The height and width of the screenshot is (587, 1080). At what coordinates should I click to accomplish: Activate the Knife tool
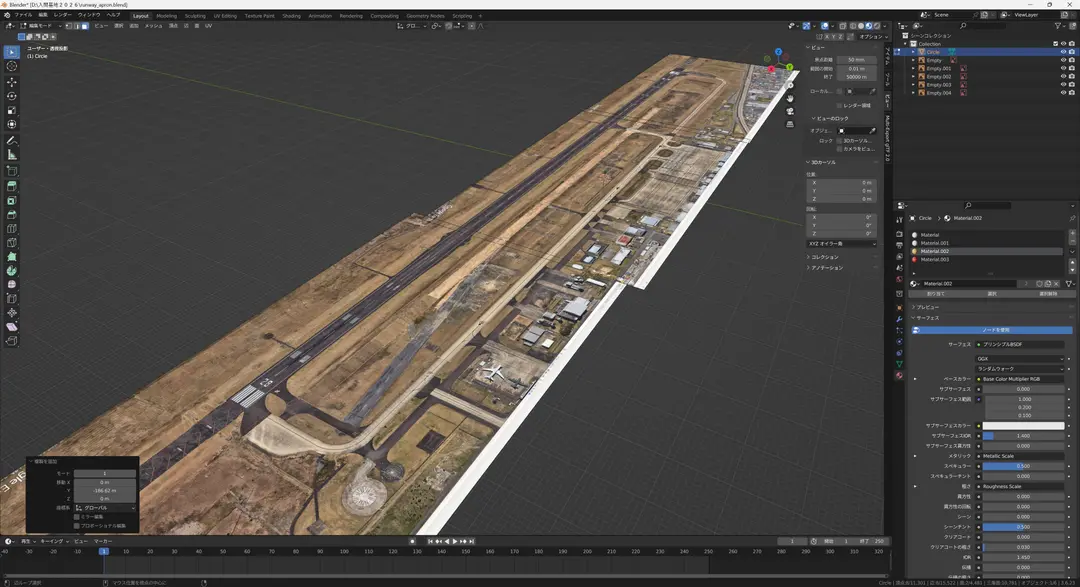point(12,243)
